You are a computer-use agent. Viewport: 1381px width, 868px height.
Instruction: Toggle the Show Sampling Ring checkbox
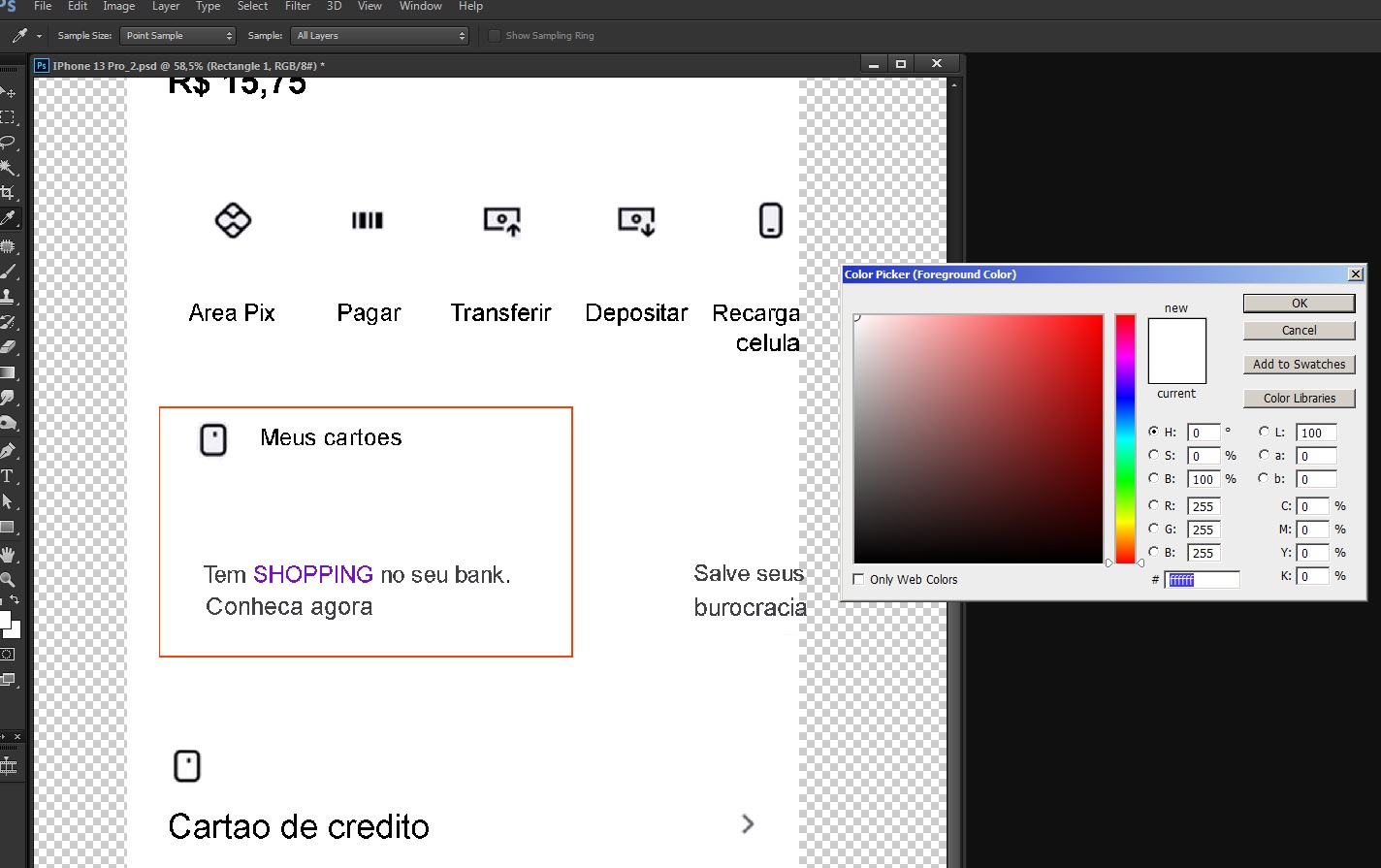[495, 36]
